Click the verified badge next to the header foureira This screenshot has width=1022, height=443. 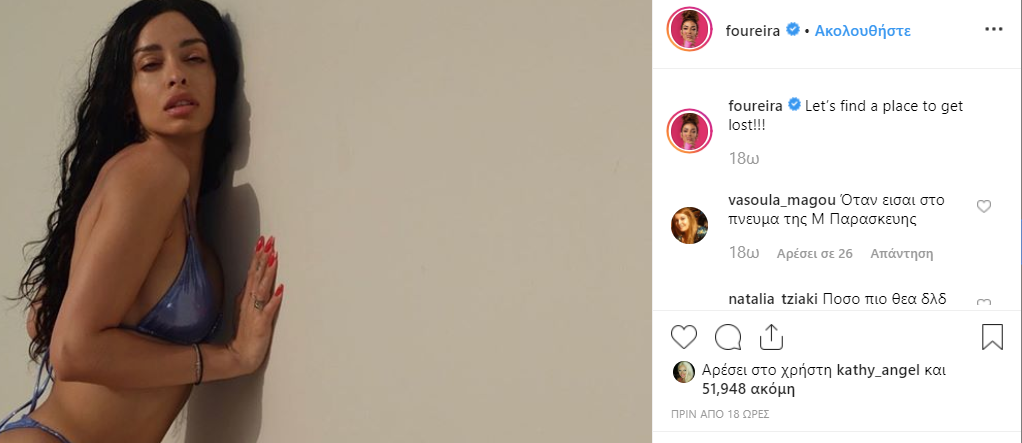pyautogui.click(x=793, y=29)
